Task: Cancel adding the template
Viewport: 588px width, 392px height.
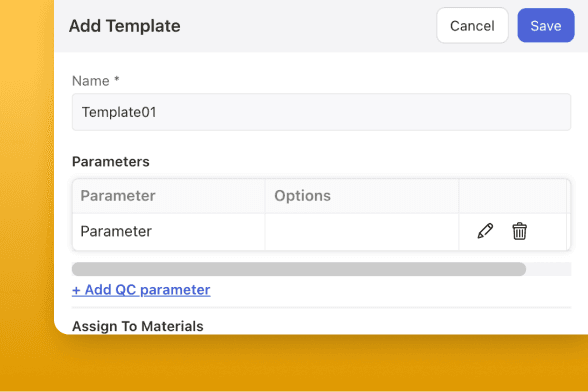Action: pos(472,26)
